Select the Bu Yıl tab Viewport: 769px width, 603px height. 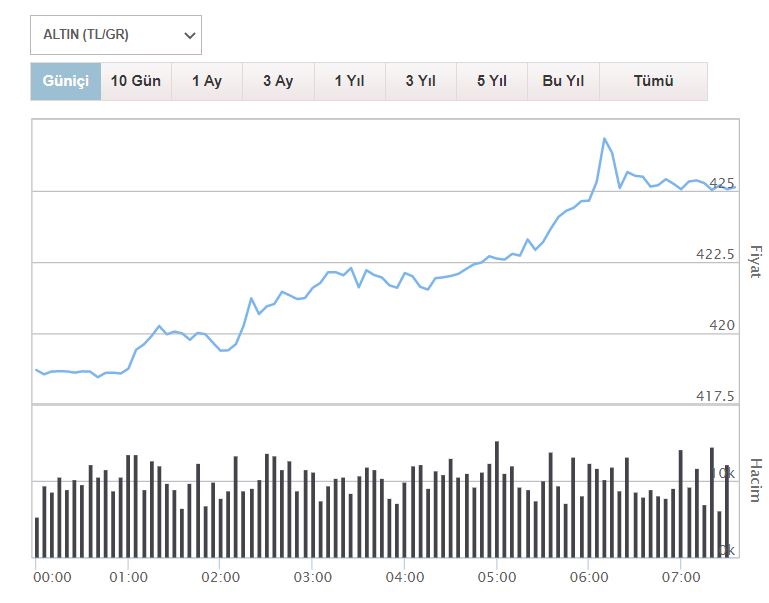563,81
